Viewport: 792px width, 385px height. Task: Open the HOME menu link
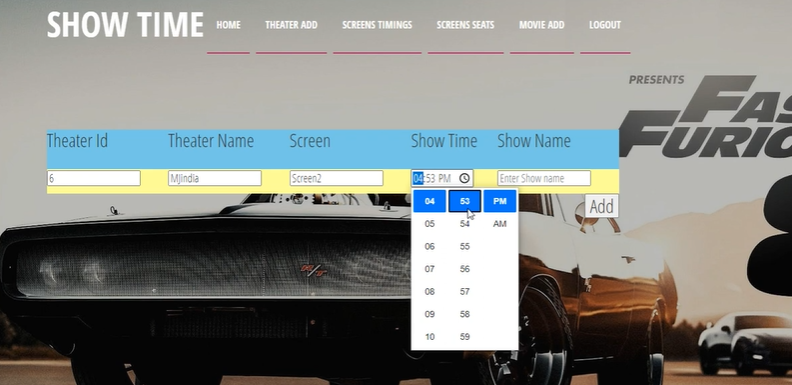(x=228, y=25)
